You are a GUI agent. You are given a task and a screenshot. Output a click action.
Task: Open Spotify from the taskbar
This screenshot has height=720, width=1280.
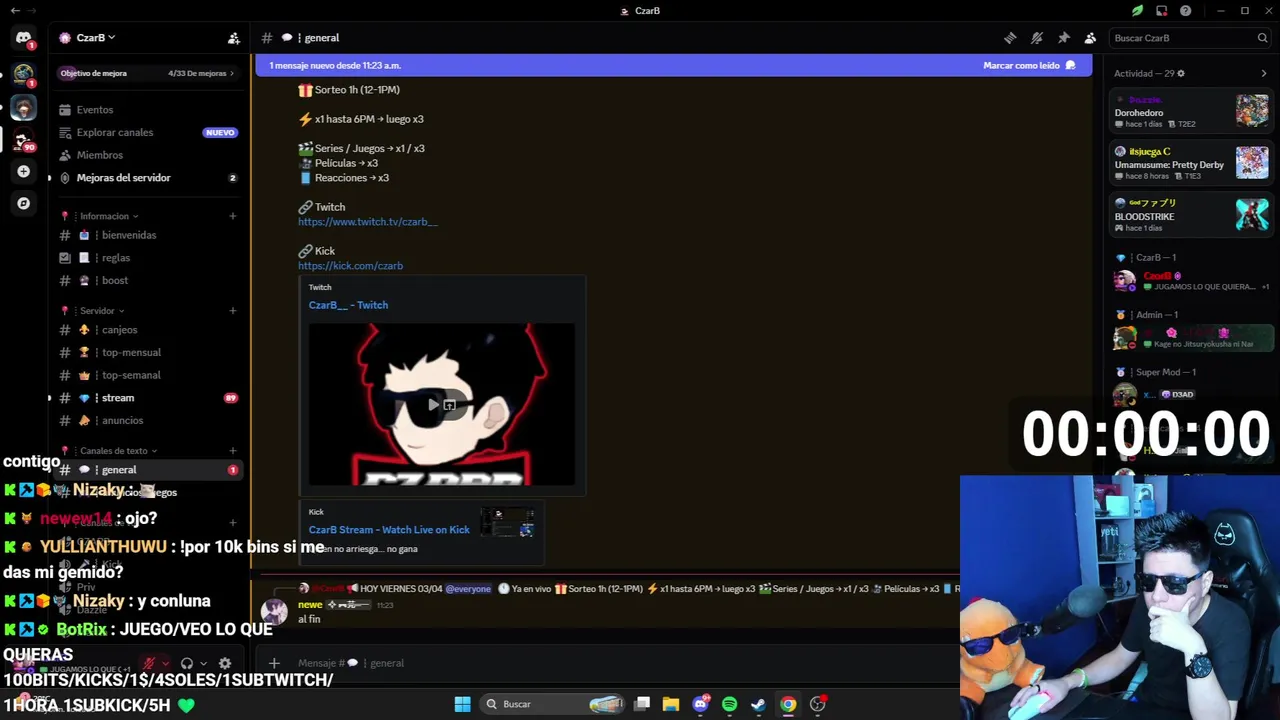point(729,704)
